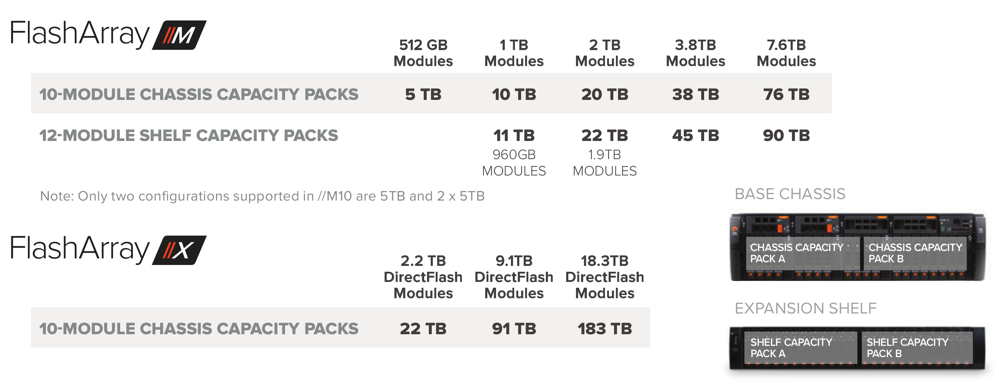Click the note about //M10 configurations
The image size is (999, 388).
262,196
